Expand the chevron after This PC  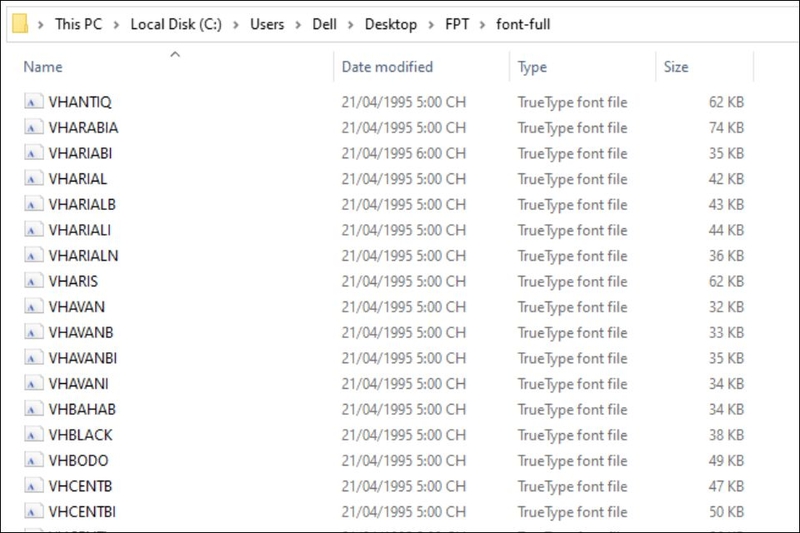(x=116, y=24)
